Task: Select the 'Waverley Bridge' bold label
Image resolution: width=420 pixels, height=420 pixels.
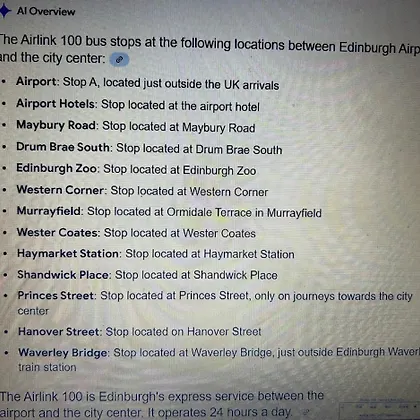Action: click(63, 353)
